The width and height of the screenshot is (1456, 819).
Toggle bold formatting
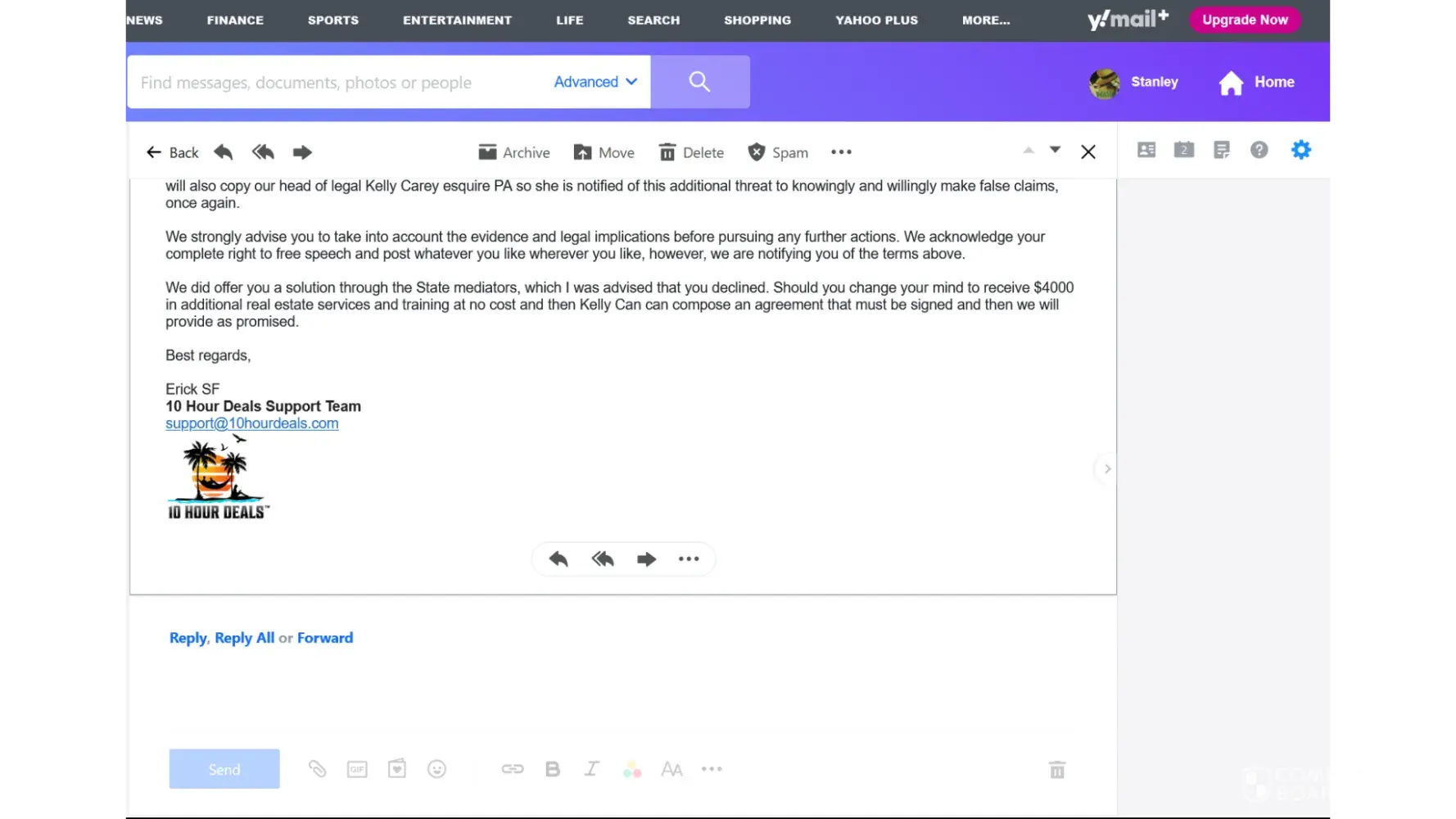pyautogui.click(x=553, y=769)
